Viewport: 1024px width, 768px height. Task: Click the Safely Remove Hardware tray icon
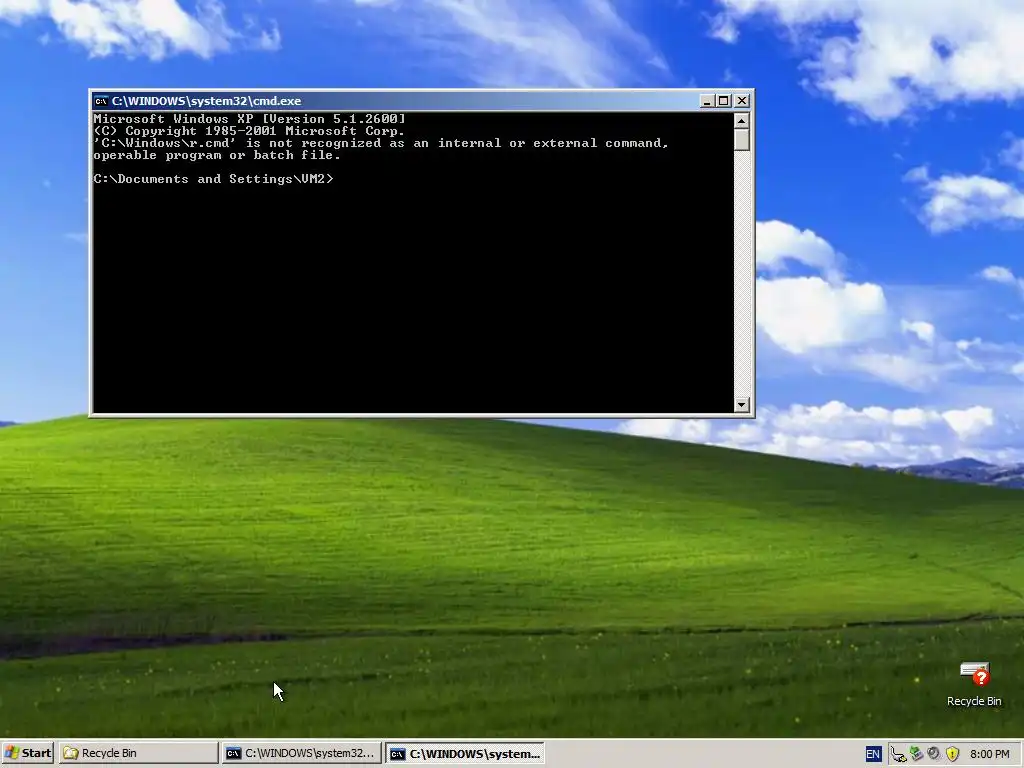[916, 754]
